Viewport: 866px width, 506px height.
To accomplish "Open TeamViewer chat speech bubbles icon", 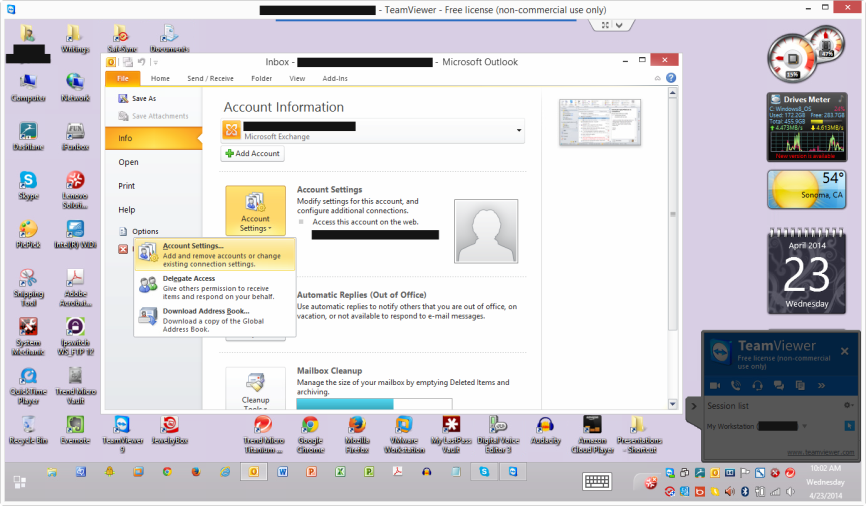I will tap(779, 385).
